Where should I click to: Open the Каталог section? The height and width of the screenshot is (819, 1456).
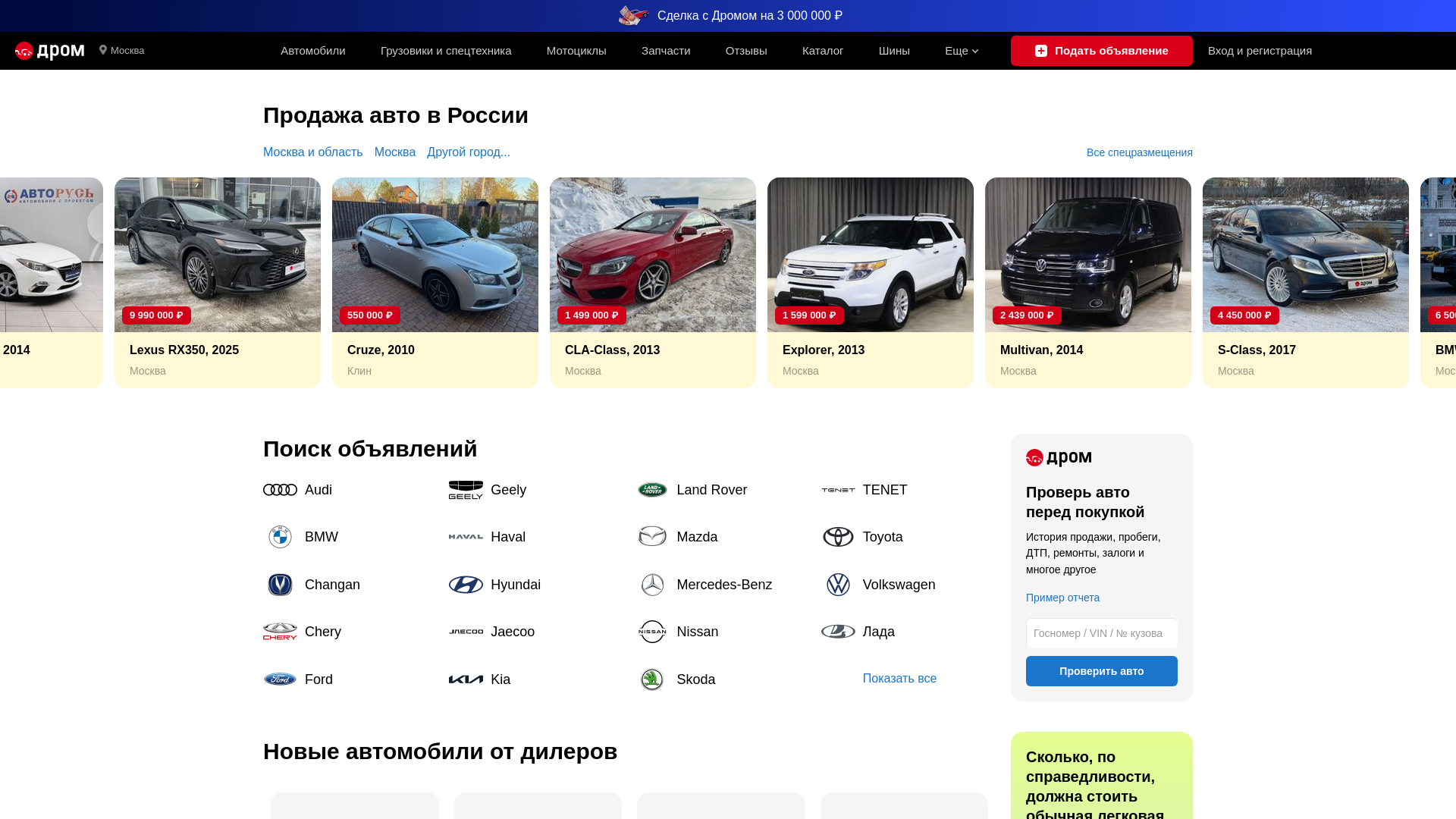[x=823, y=51]
